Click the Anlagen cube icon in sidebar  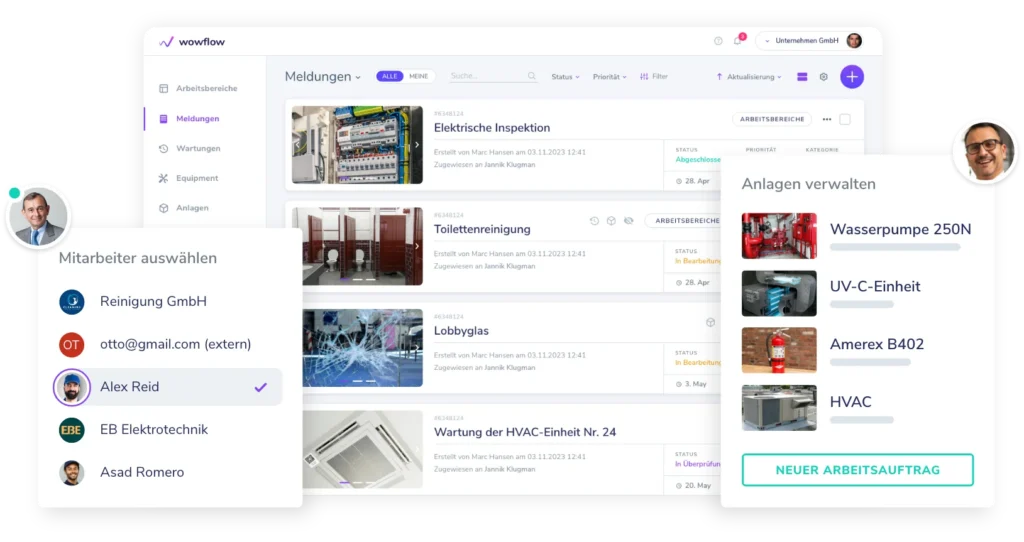point(163,208)
